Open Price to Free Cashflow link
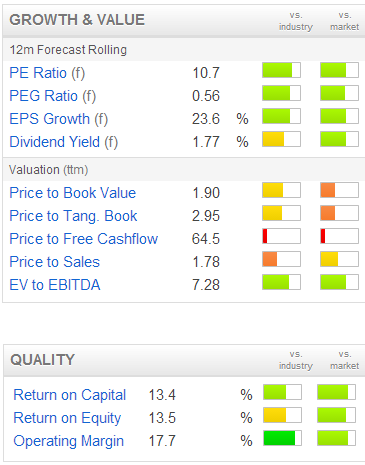The width and height of the screenshot is (365, 465). click(x=84, y=239)
